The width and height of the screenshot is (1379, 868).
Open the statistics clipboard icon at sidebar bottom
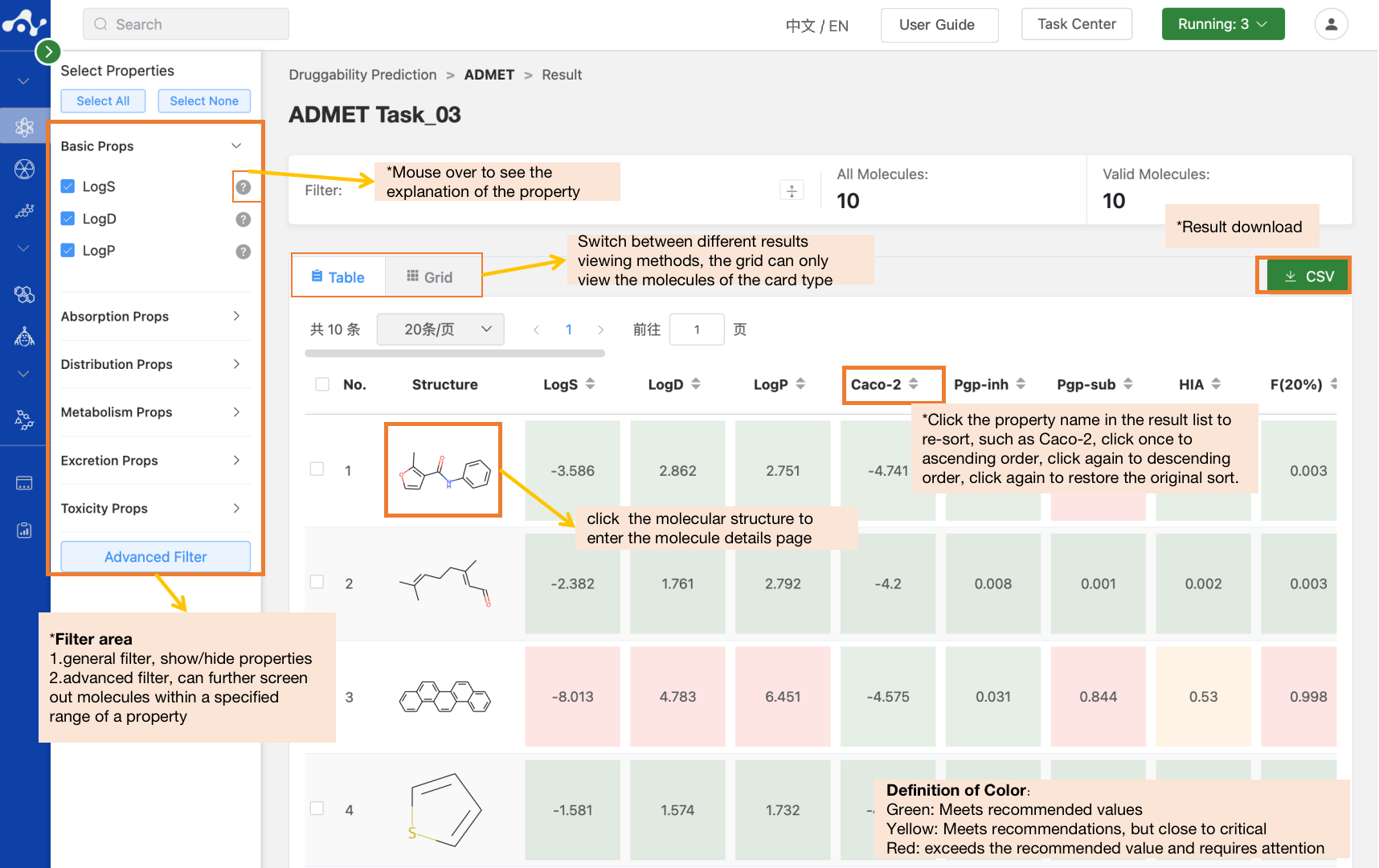(24, 530)
